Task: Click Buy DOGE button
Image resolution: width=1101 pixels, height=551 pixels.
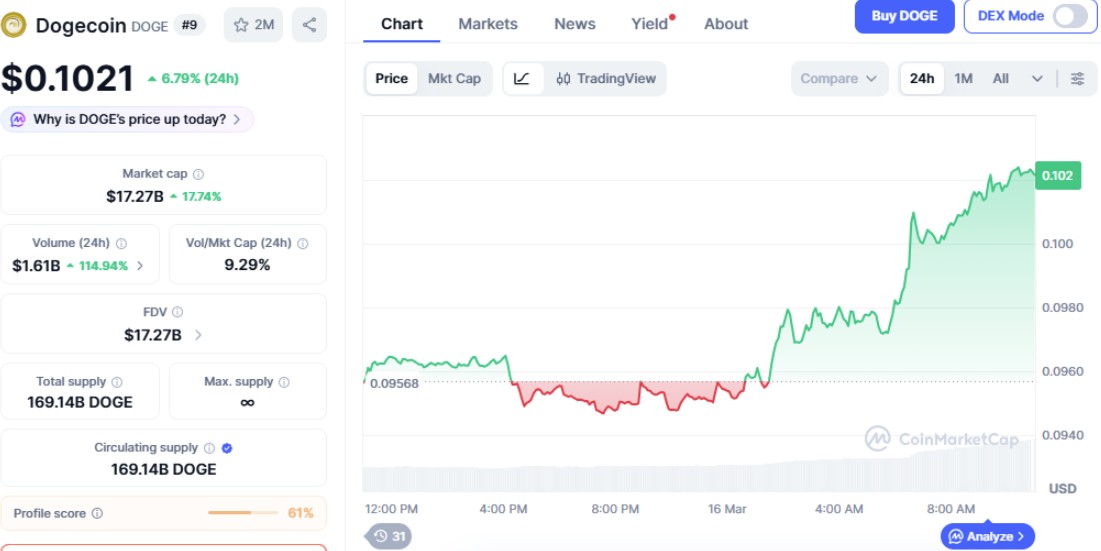Action: [904, 16]
